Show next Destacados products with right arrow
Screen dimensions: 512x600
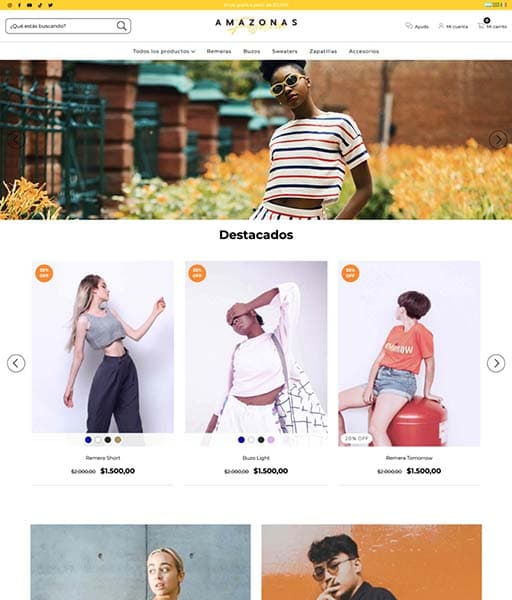(x=496, y=363)
